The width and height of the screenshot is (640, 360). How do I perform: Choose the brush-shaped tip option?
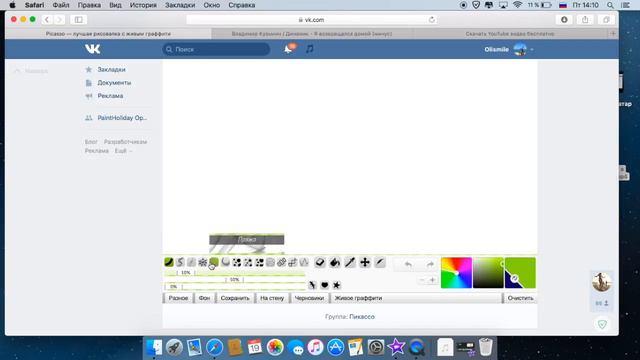[x=312, y=285]
